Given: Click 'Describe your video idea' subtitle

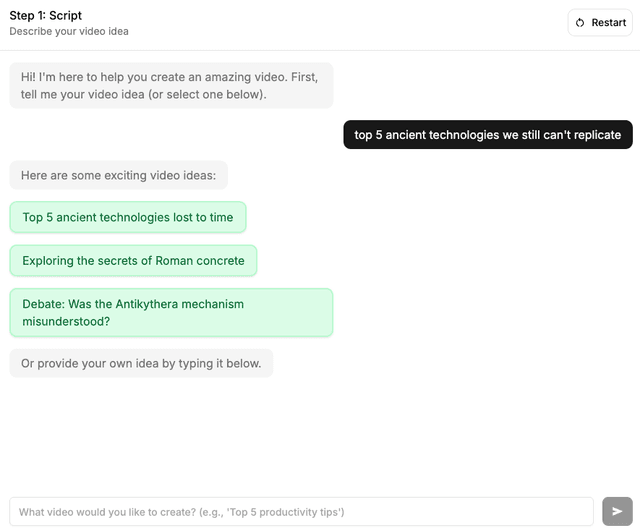Looking at the screenshot, I should point(69,31).
